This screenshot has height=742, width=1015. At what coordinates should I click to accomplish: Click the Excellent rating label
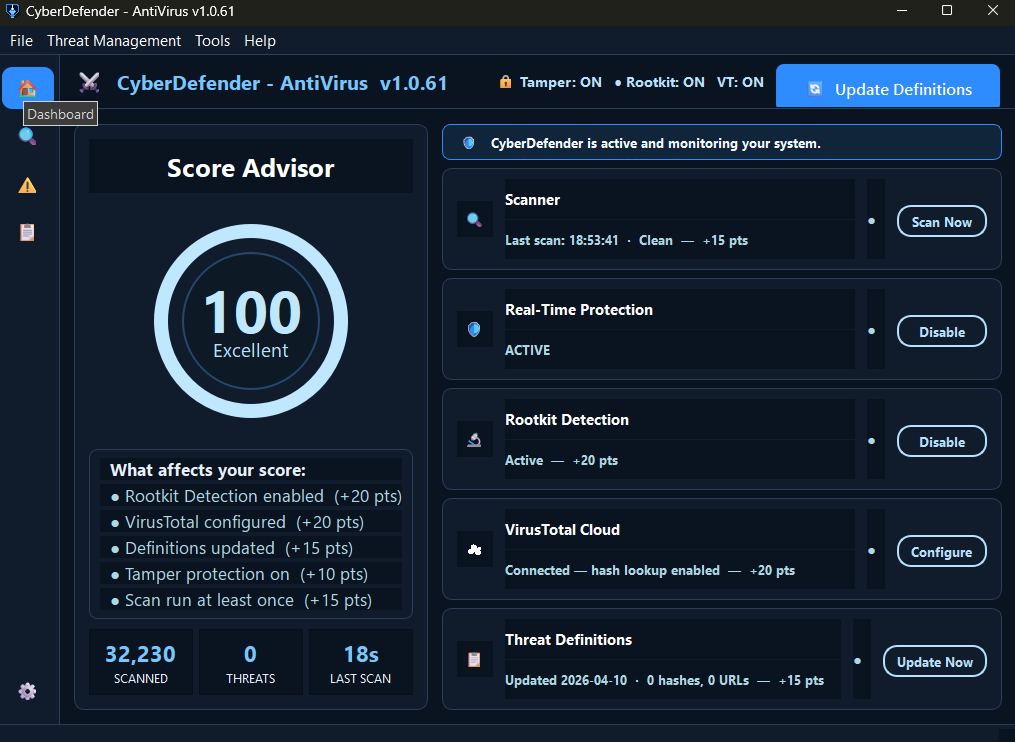[251, 350]
